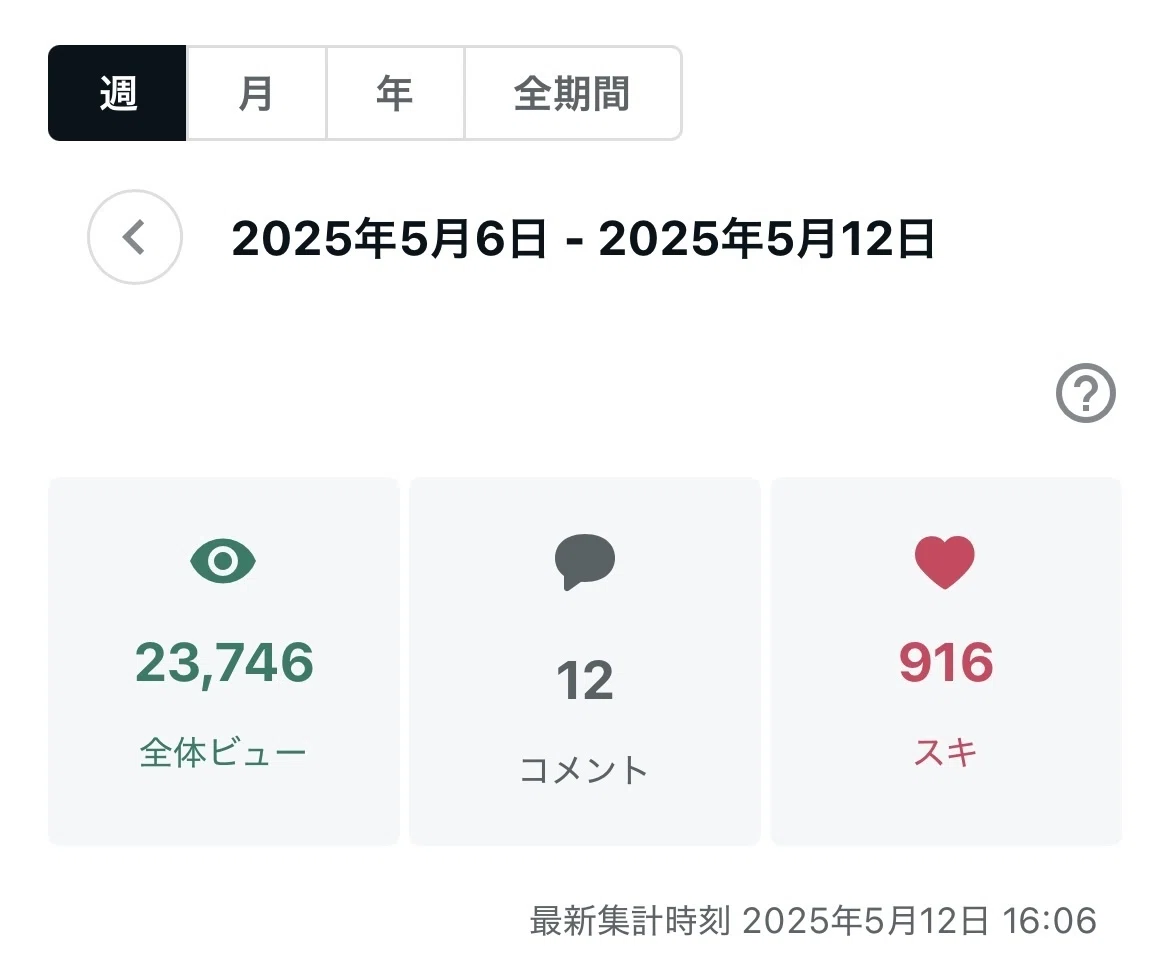
Task: Switch to the 年 (year) tab
Action: click(x=395, y=93)
